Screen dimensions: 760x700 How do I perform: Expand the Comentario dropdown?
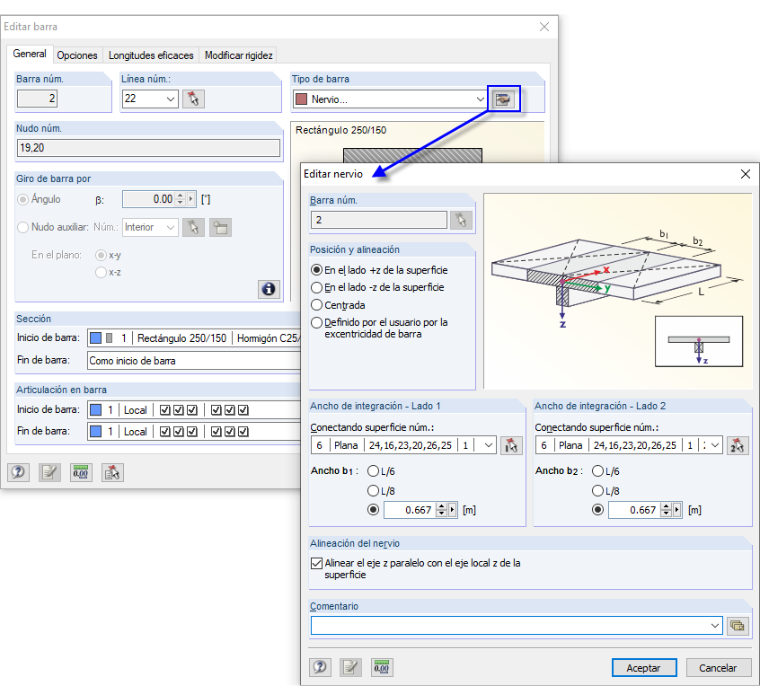click(715, 625)
